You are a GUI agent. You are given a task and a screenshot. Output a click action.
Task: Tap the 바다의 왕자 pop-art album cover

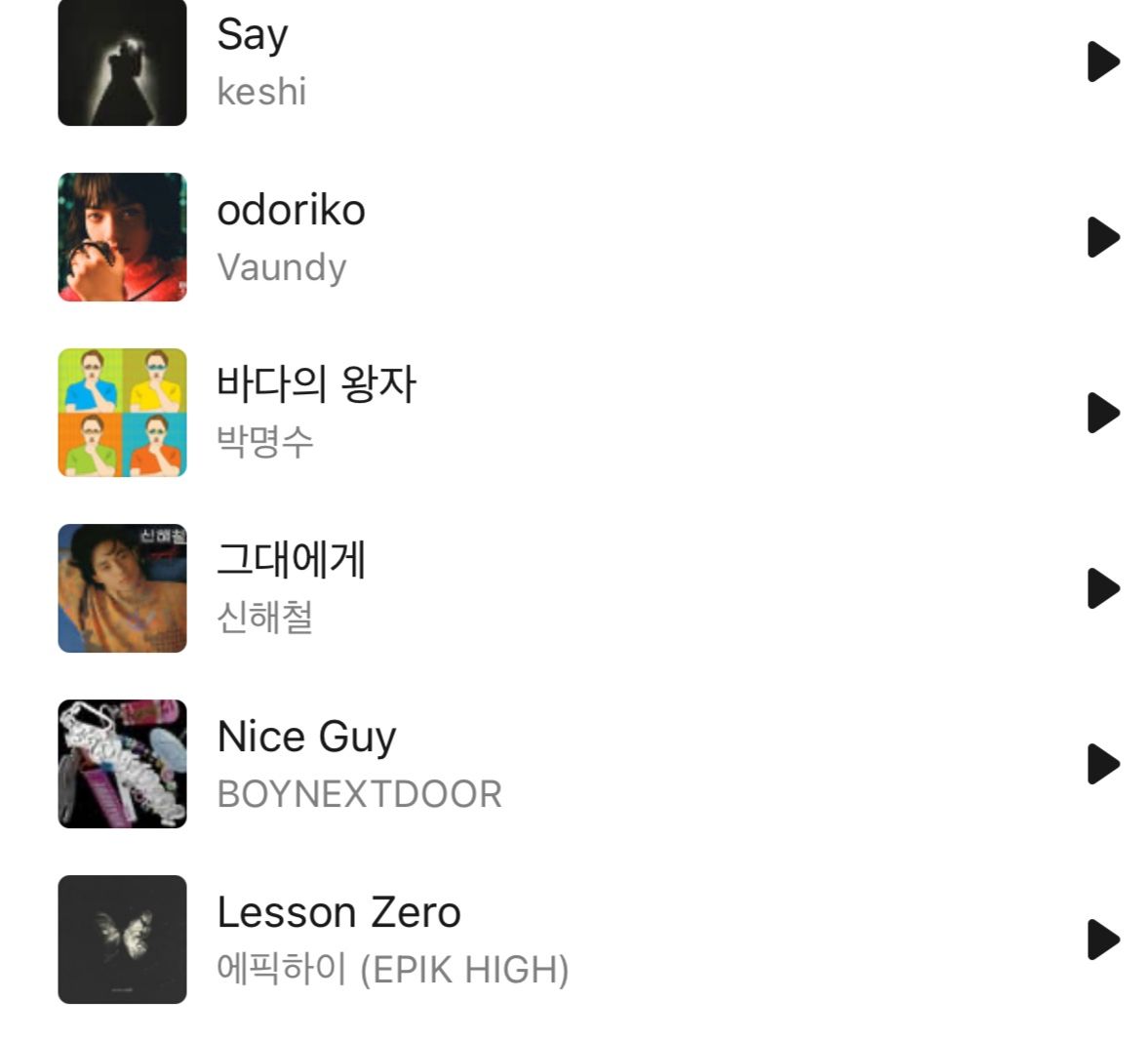(122, 413)
